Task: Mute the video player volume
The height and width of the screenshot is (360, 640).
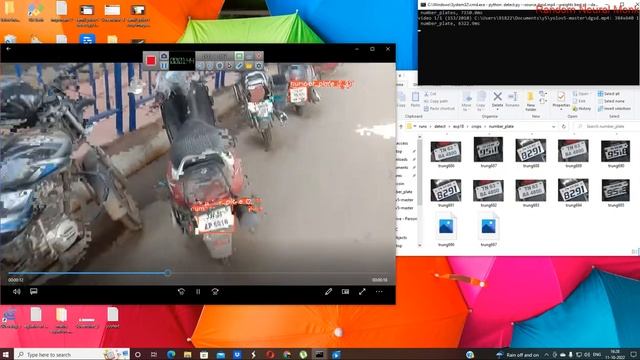Action: point(17,291)
